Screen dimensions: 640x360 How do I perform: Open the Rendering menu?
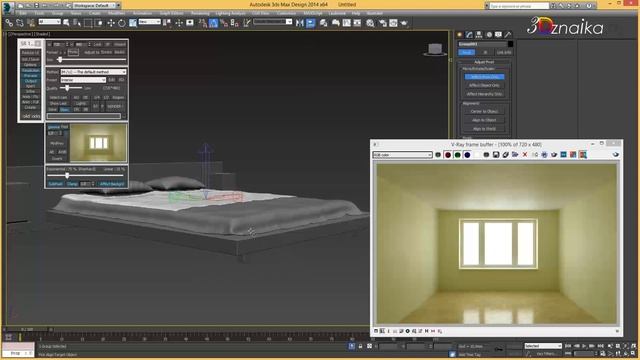tap(200, 13)
